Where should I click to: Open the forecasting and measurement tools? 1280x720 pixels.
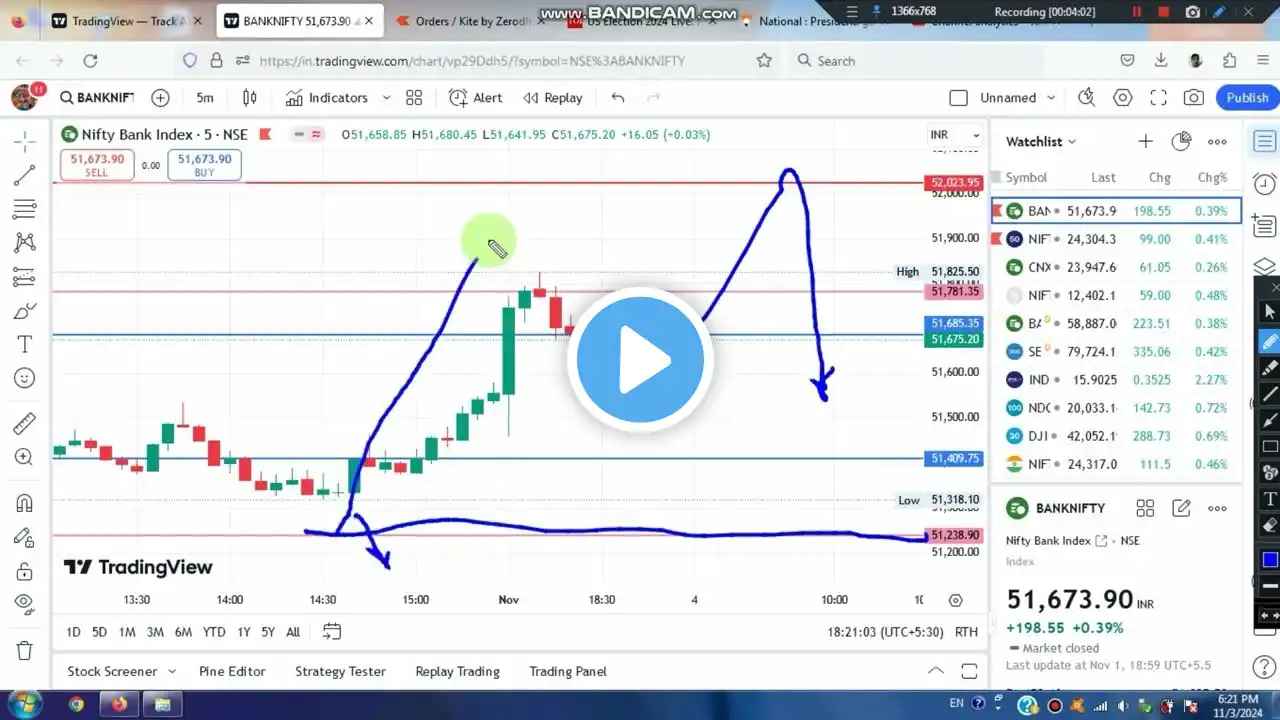click(25, 277)
